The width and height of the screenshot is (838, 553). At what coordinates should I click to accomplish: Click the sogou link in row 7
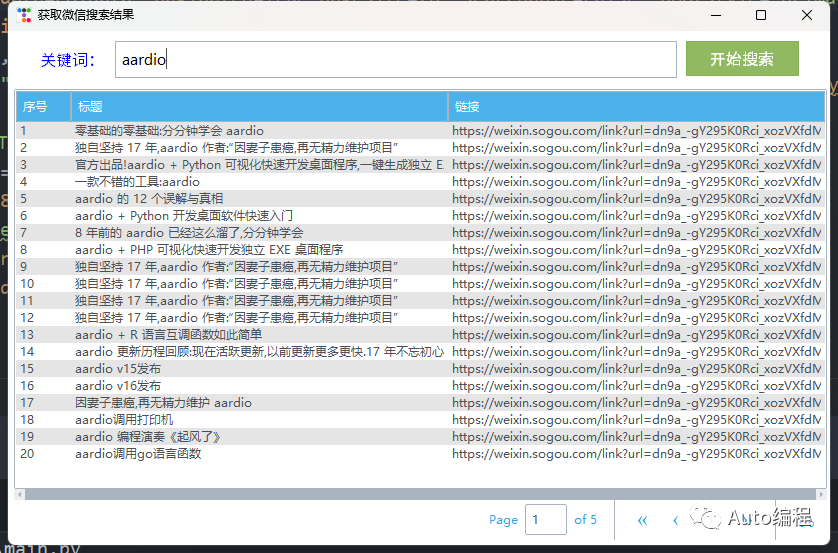637,232
